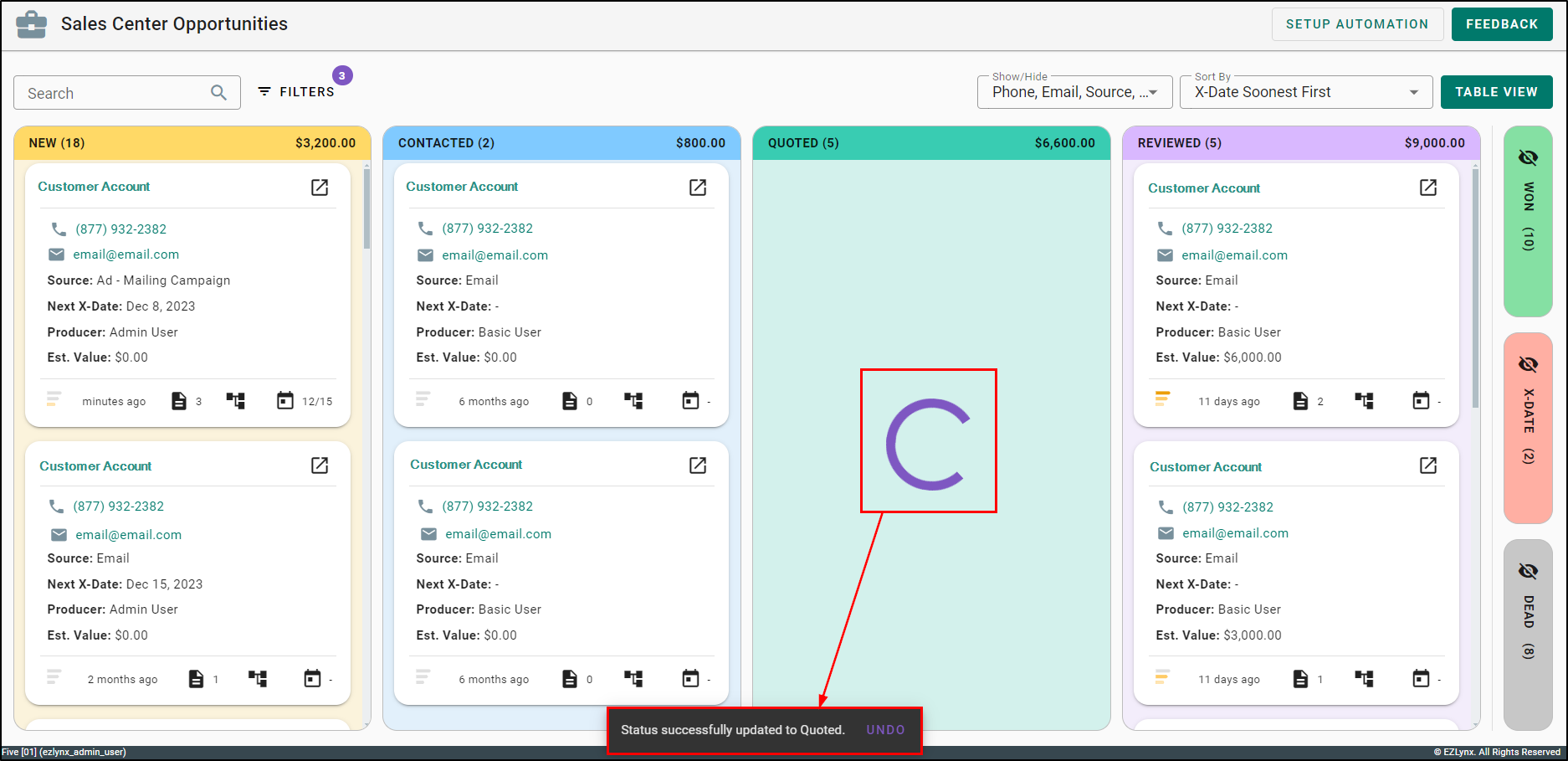Click 'Source: Ad - Mailing Campaign' text
Image resolution: width=1568 pixels, height=761 pixels.
(x=139, y=280)
